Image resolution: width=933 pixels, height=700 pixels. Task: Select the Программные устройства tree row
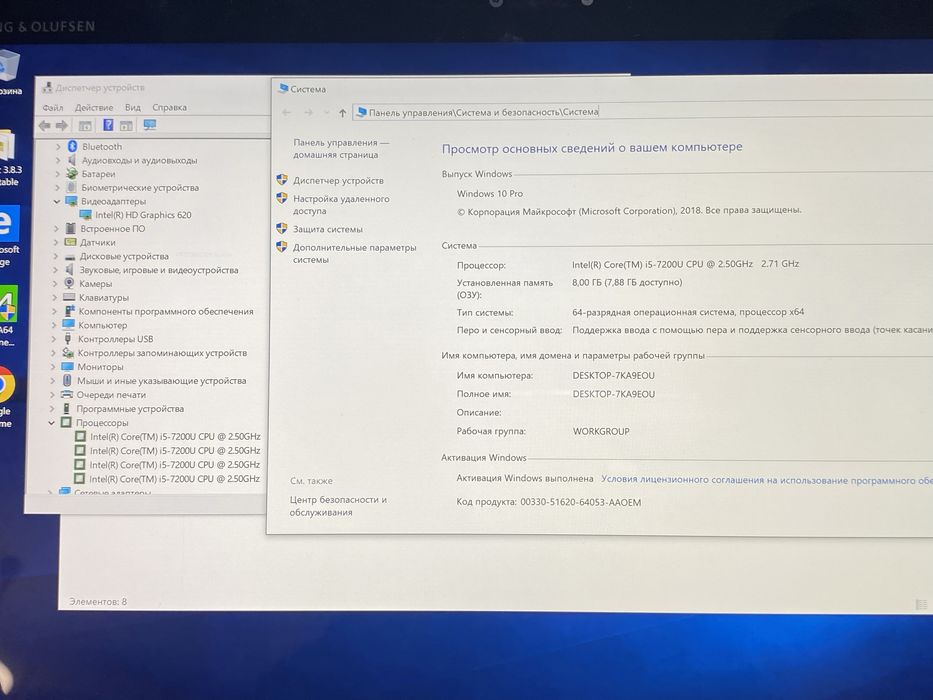(130, 409)
